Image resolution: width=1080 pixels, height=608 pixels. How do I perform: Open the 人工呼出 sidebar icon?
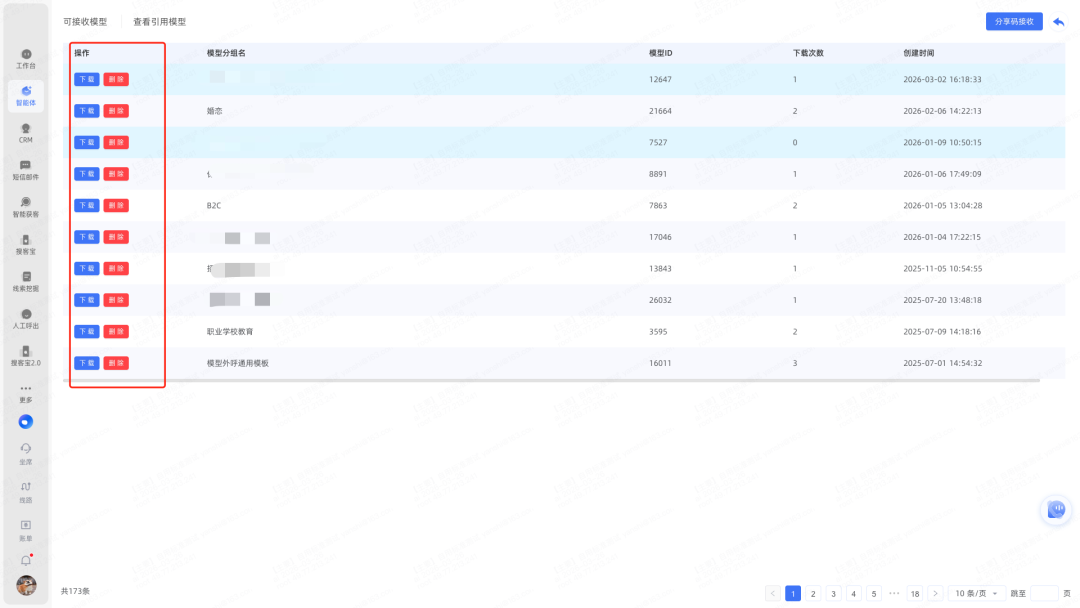[26, 319]
